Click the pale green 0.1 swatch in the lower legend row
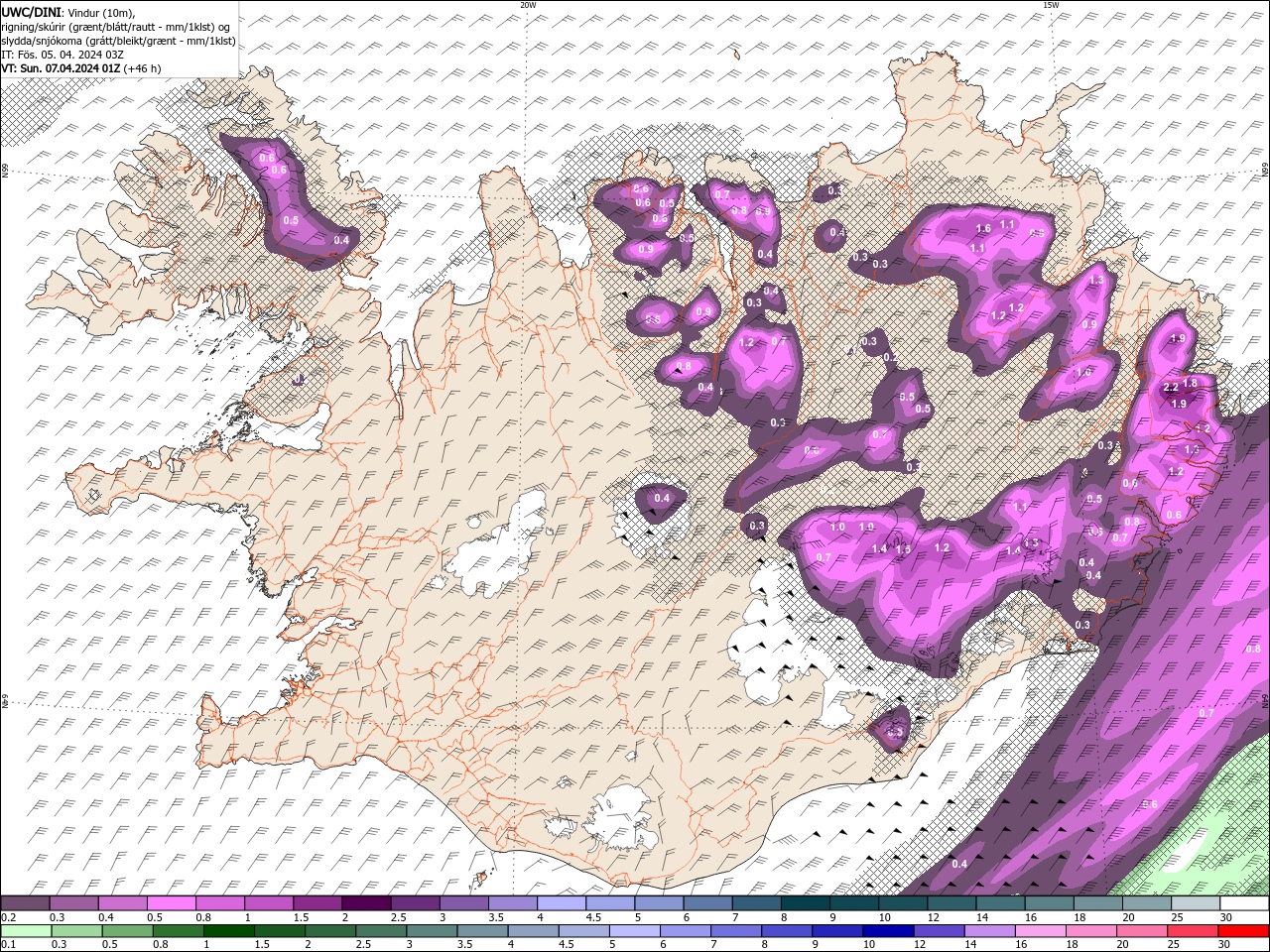Screen dimensions: 1270x952 tap(26, 930)
